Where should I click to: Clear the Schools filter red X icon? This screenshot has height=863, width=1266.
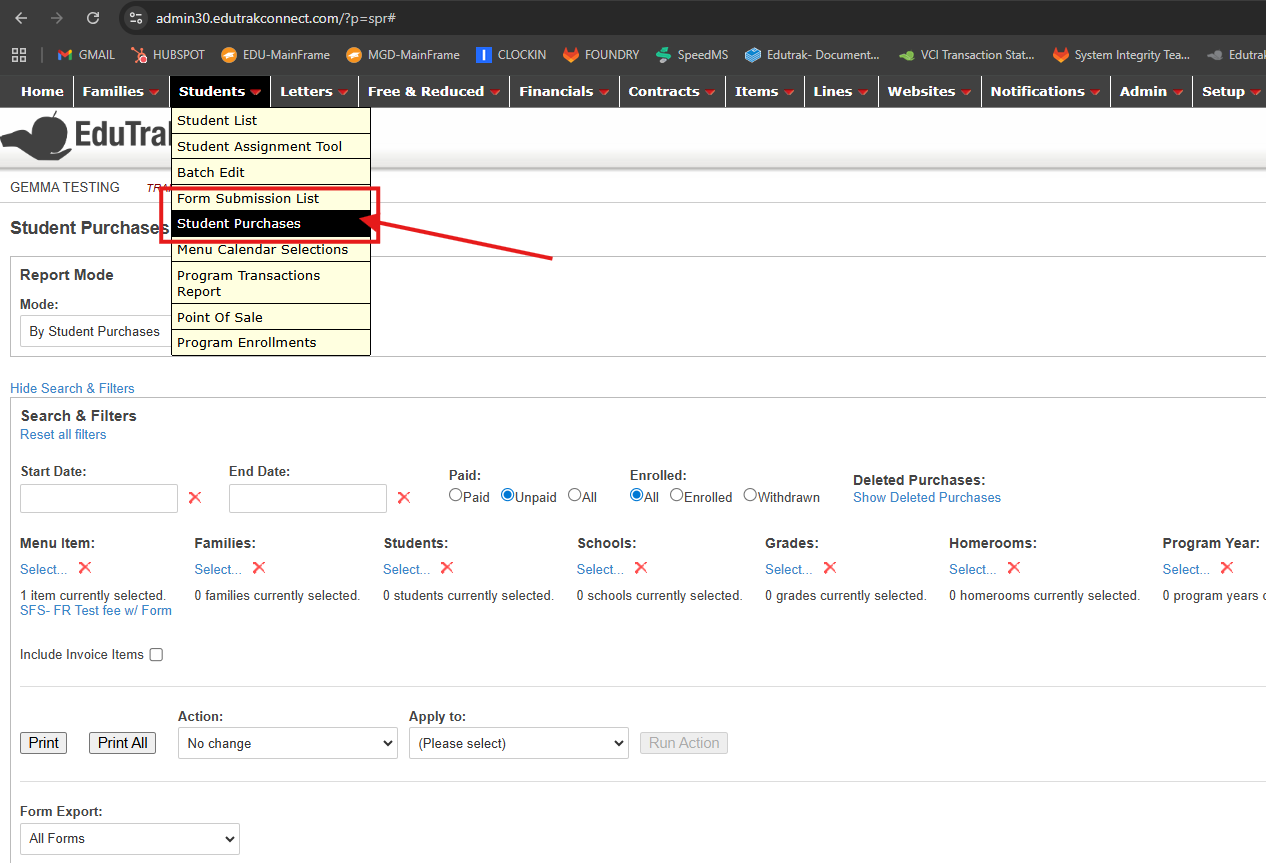tap(641, 568)
